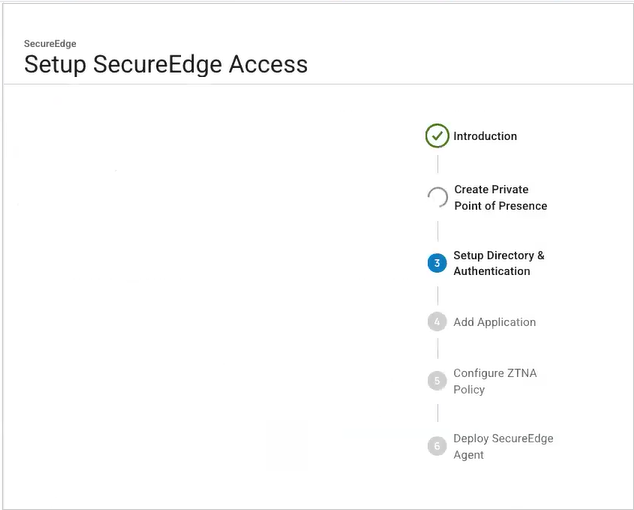Click the SecureEdge breadcrumb above the title
The width and height of the screenshot is (634, 510).
point(50,44)
